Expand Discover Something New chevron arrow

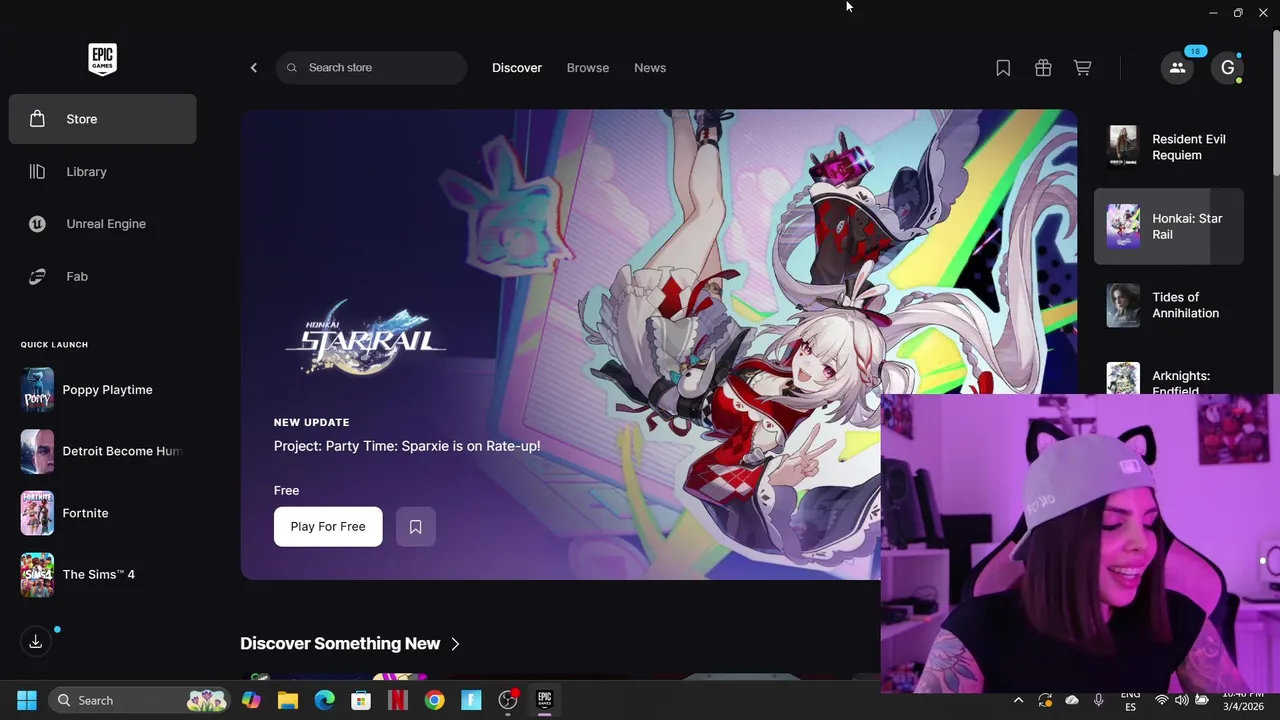[455, 644]
